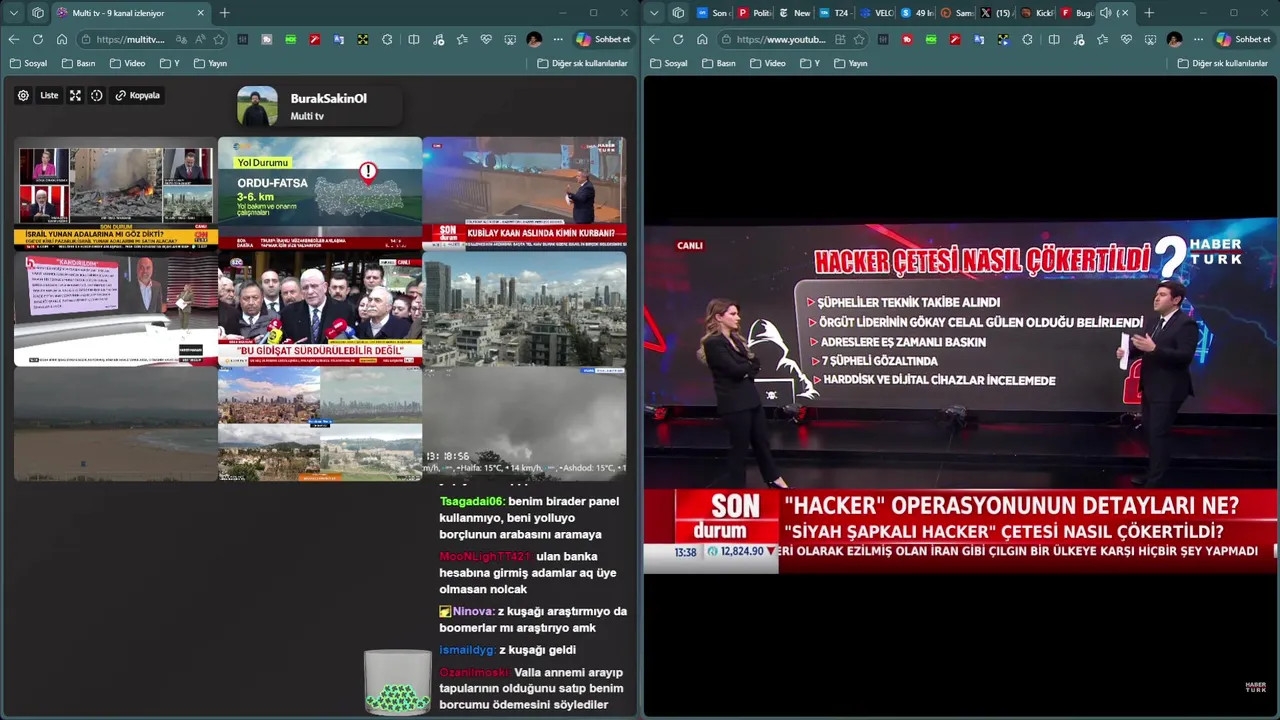Open Video bookmarks folder in YouTube window
Image resolution: width=1280 pixels, height=720 pixels.
click(x=767, y=63)
